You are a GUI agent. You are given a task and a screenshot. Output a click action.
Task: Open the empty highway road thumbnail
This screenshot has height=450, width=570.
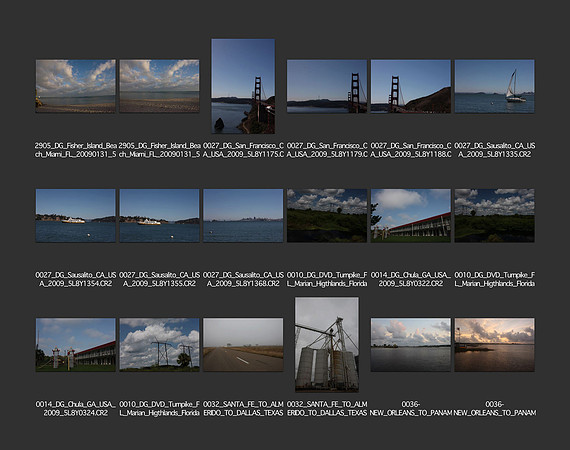coord(243,345)
